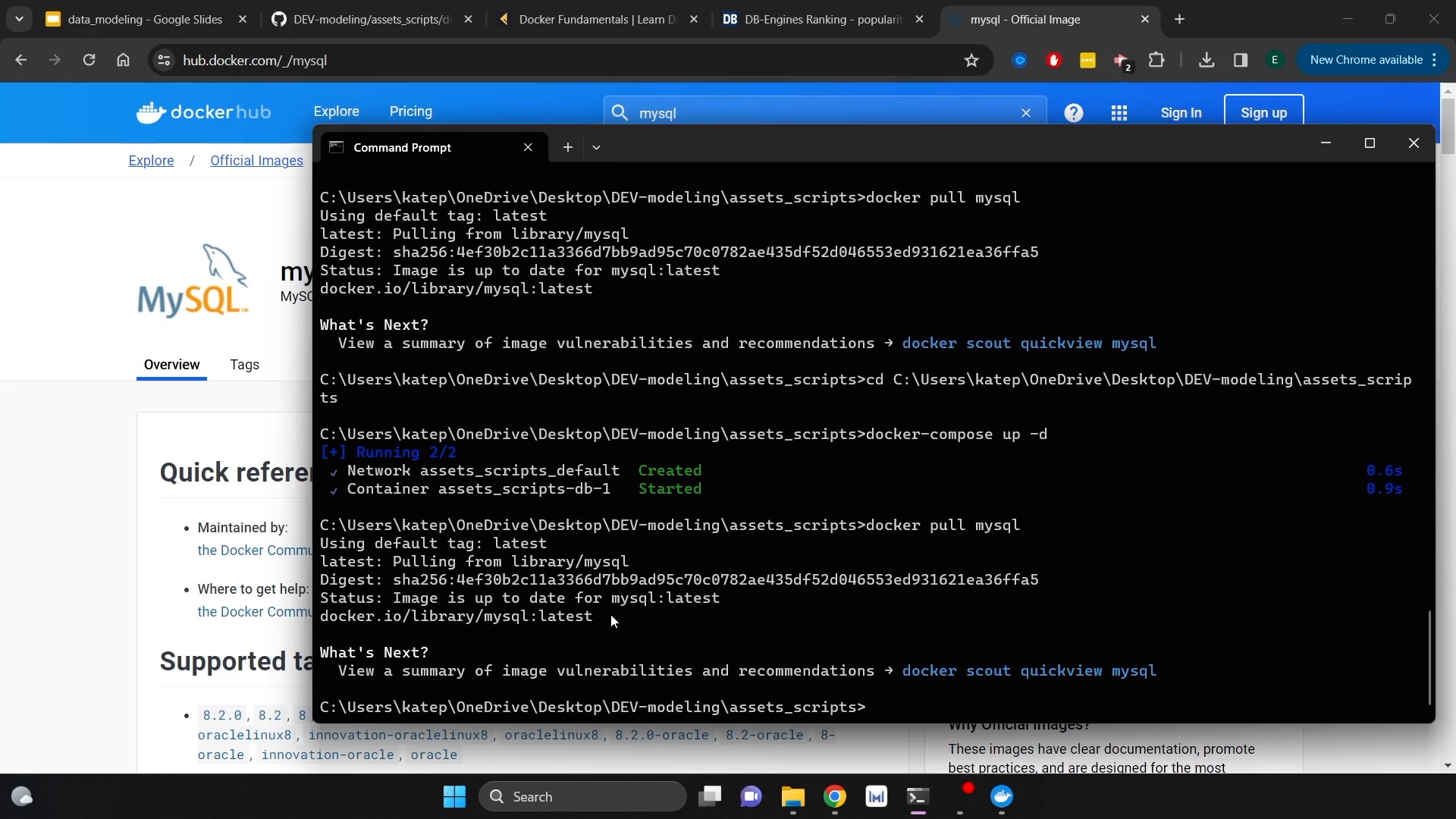The width and height of the screenshot is (1456, 819).
Task: Select the Tags tab on MySQL page
Action: tap(244, 365)
